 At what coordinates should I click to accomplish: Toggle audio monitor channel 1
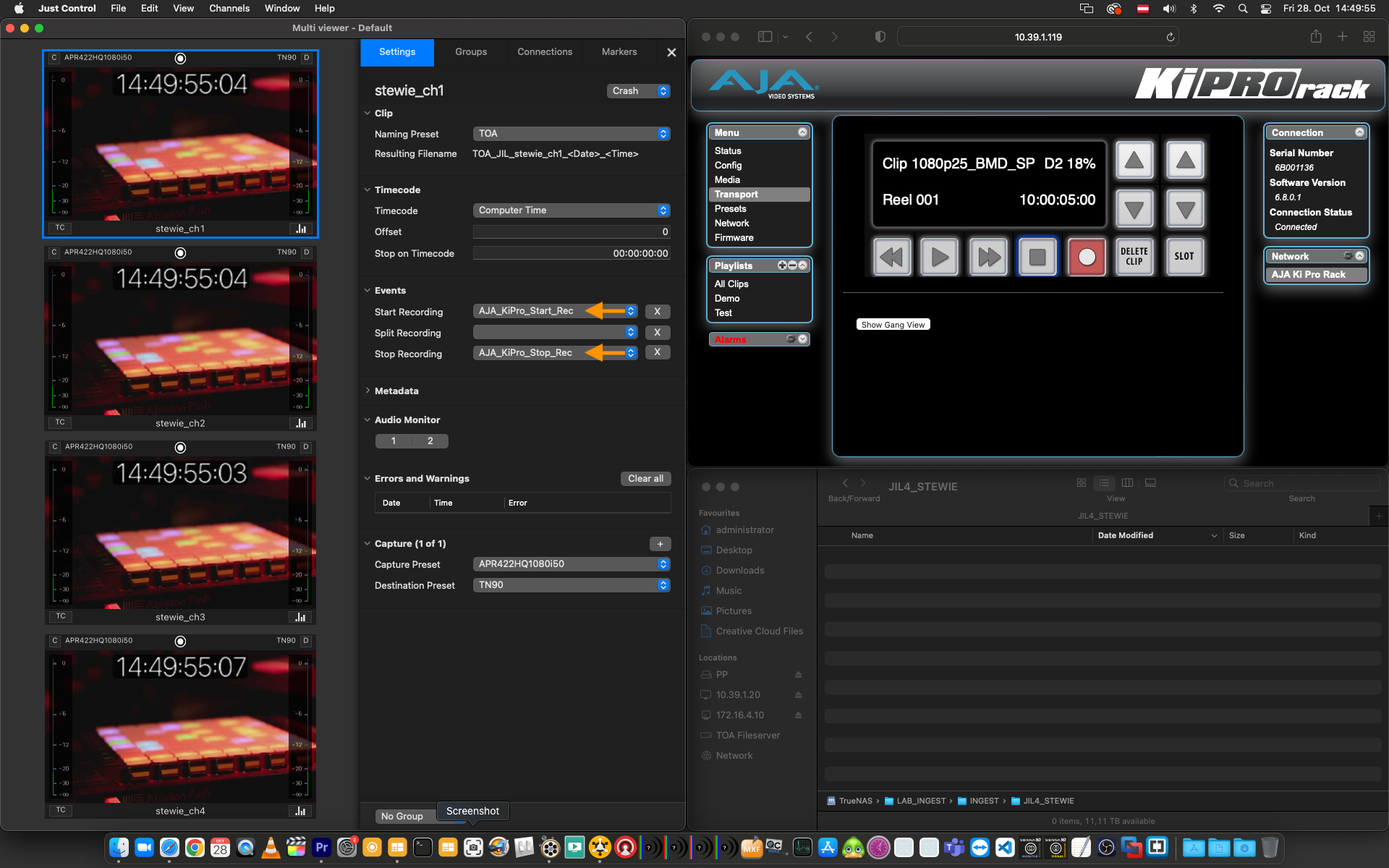coord(394,441)
